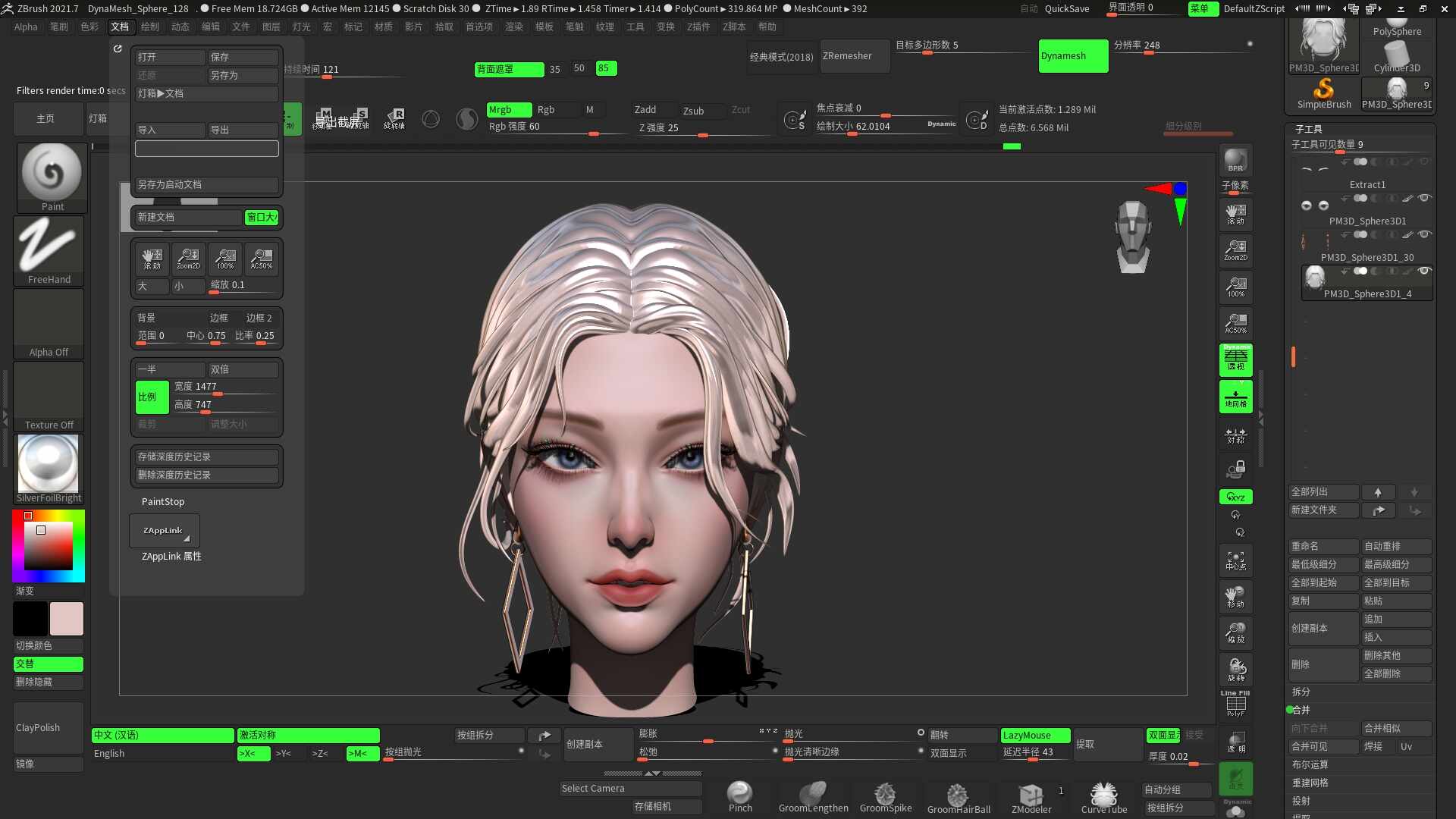
Task: Click the center point (中心点) icon
Action: (x=1235, y=560)
